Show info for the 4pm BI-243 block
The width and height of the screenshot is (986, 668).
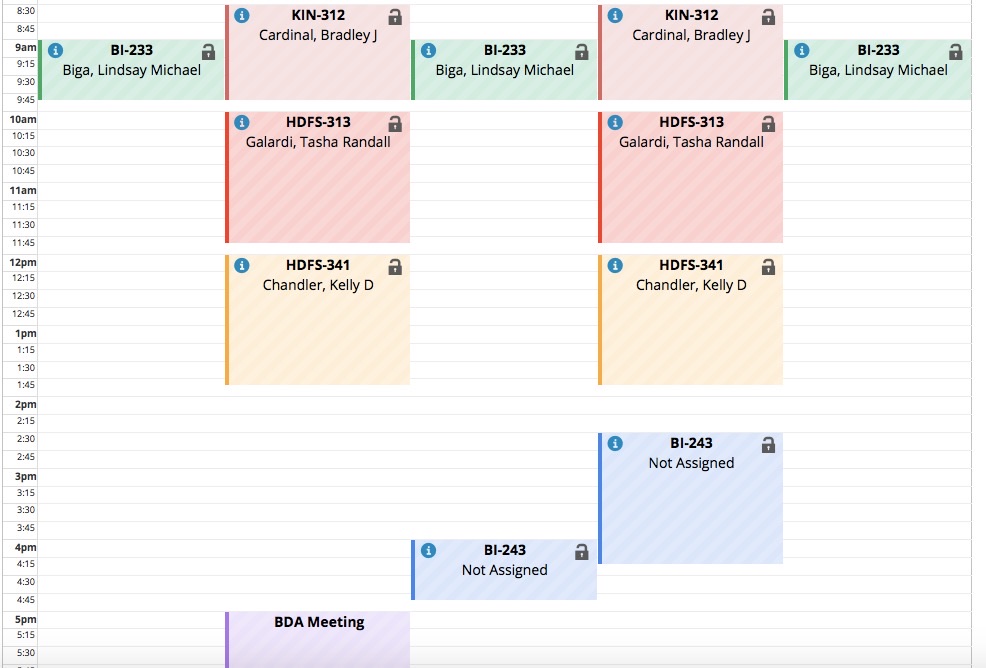point(428,550)
